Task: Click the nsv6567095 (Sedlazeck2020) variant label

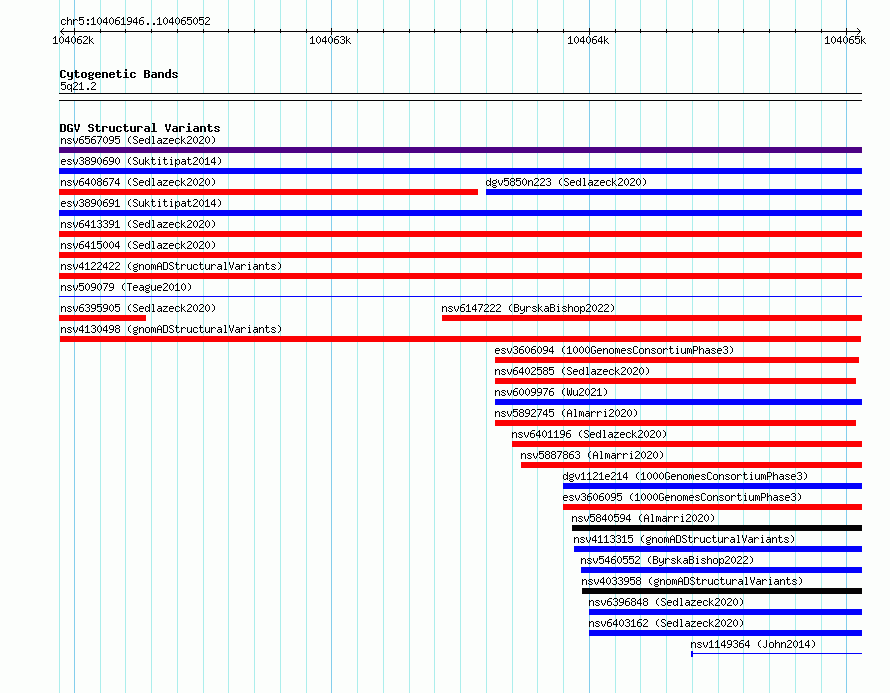Action: (138, 140)
